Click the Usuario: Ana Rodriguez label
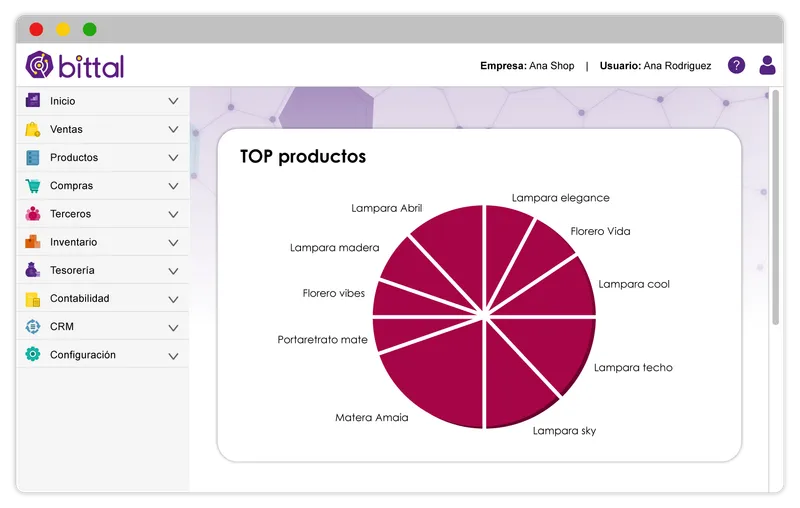This screenshot has width=800, height=508. (655, 66)
